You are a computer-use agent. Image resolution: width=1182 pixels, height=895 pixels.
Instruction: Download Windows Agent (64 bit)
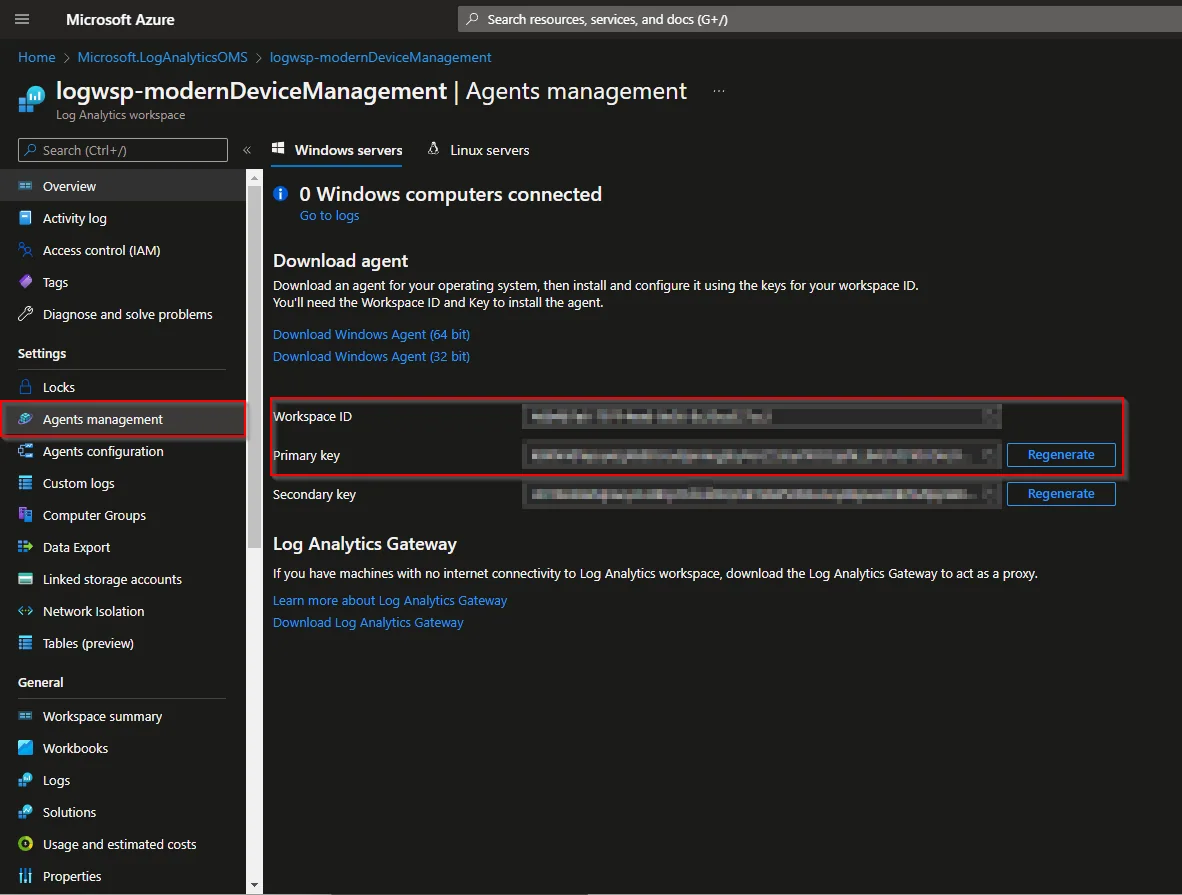[371, 334]
